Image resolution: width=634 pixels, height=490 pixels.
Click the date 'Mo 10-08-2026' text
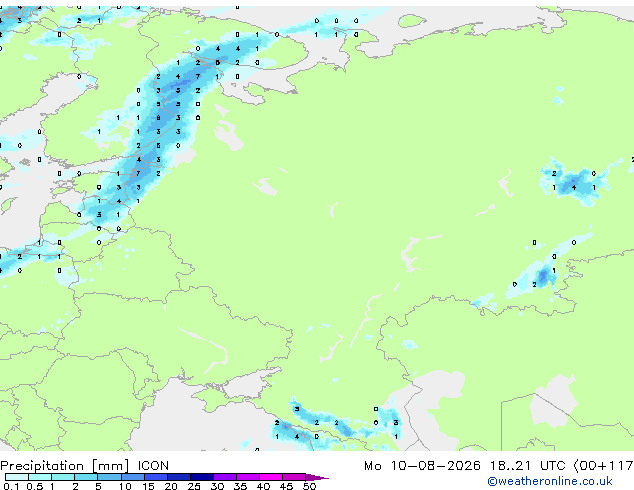point(422,466)
